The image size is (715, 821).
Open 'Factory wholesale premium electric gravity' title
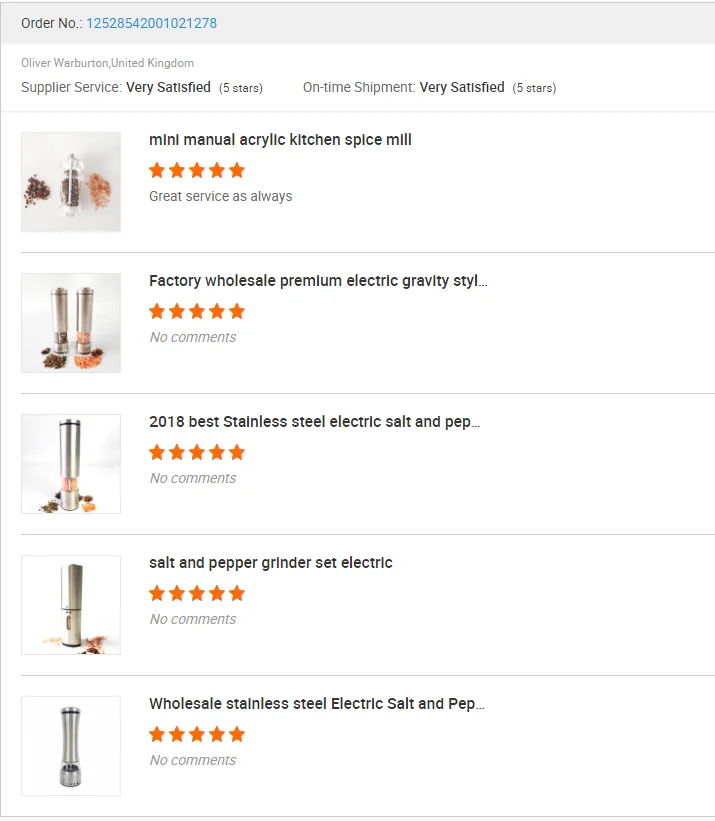click(318, 281)
